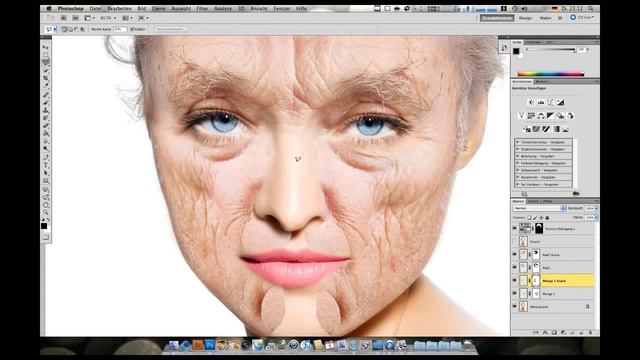640x360 pixels.
Task: Select the Rectangular Marquee tool
Action: (x=45, y=55)
